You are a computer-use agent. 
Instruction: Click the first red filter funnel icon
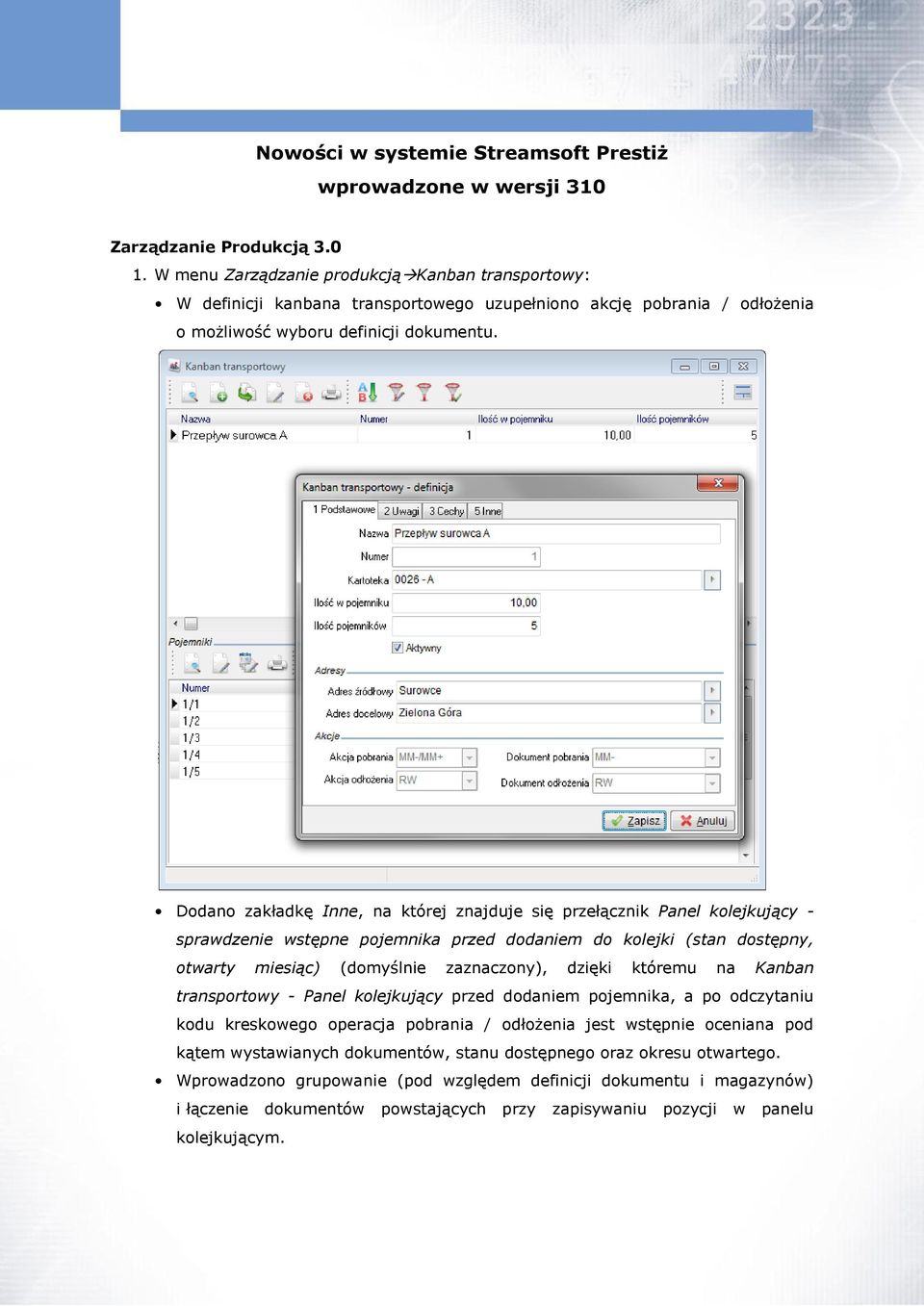396,393
